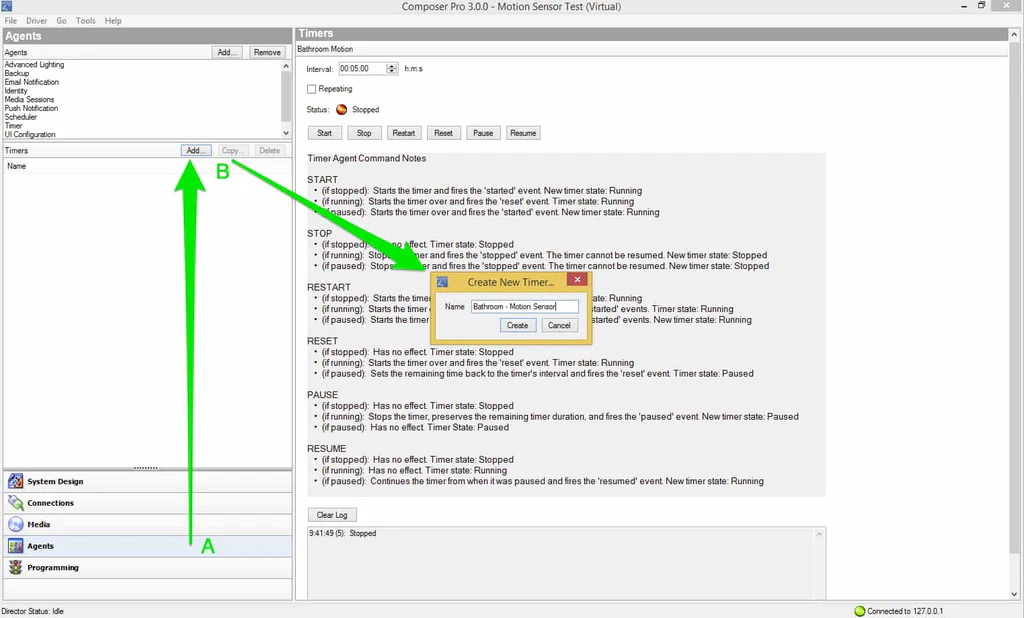Click the Director Status: Idle text
This screenshot has width=1024, height=618.
33,611
